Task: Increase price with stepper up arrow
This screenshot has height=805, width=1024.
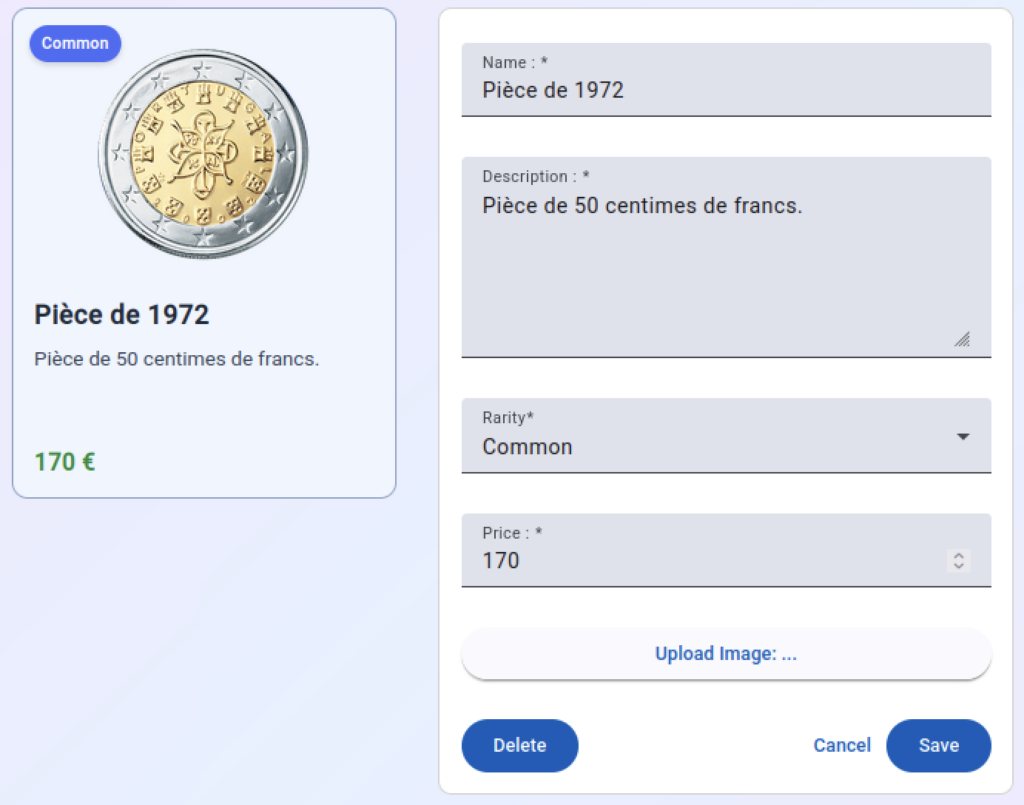Action: coord(959,555)
